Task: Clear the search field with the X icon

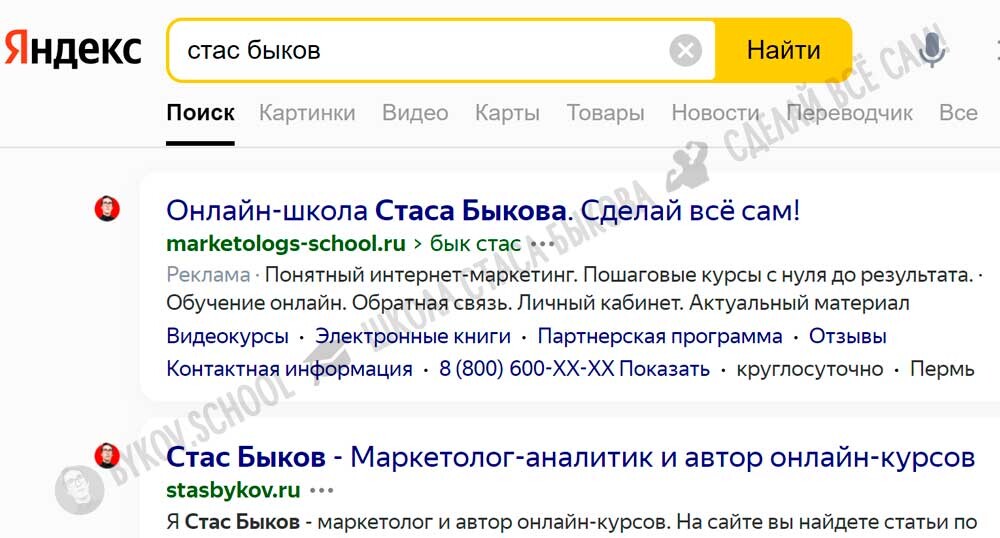Action: click(686, 50)
